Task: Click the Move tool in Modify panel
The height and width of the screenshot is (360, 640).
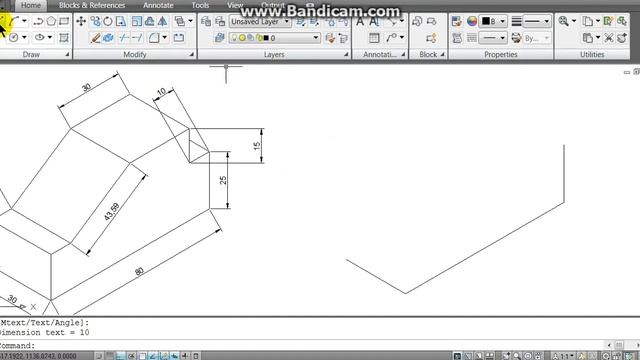Action: [81, 21]
